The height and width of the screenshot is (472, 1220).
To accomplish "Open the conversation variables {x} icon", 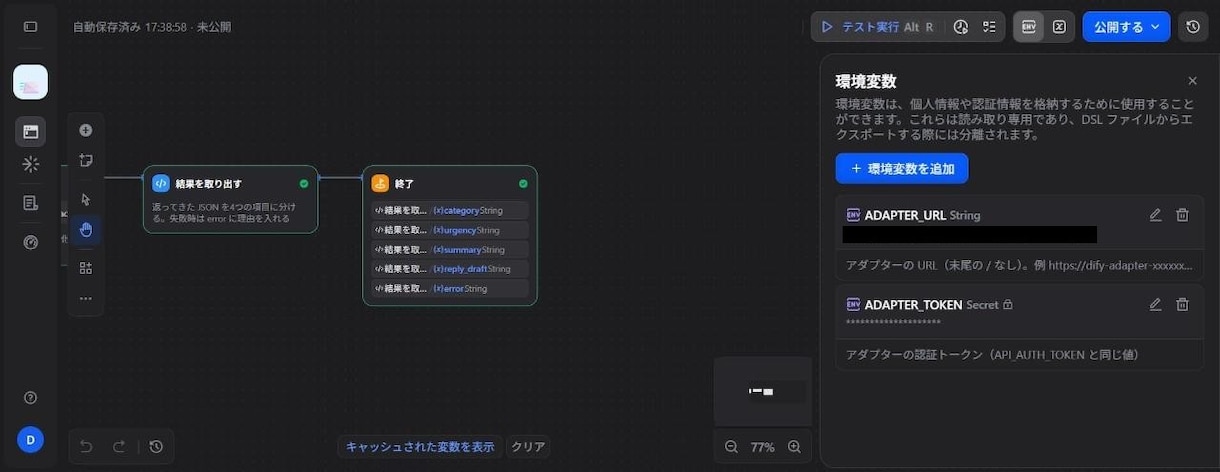I will (1059, 27).
